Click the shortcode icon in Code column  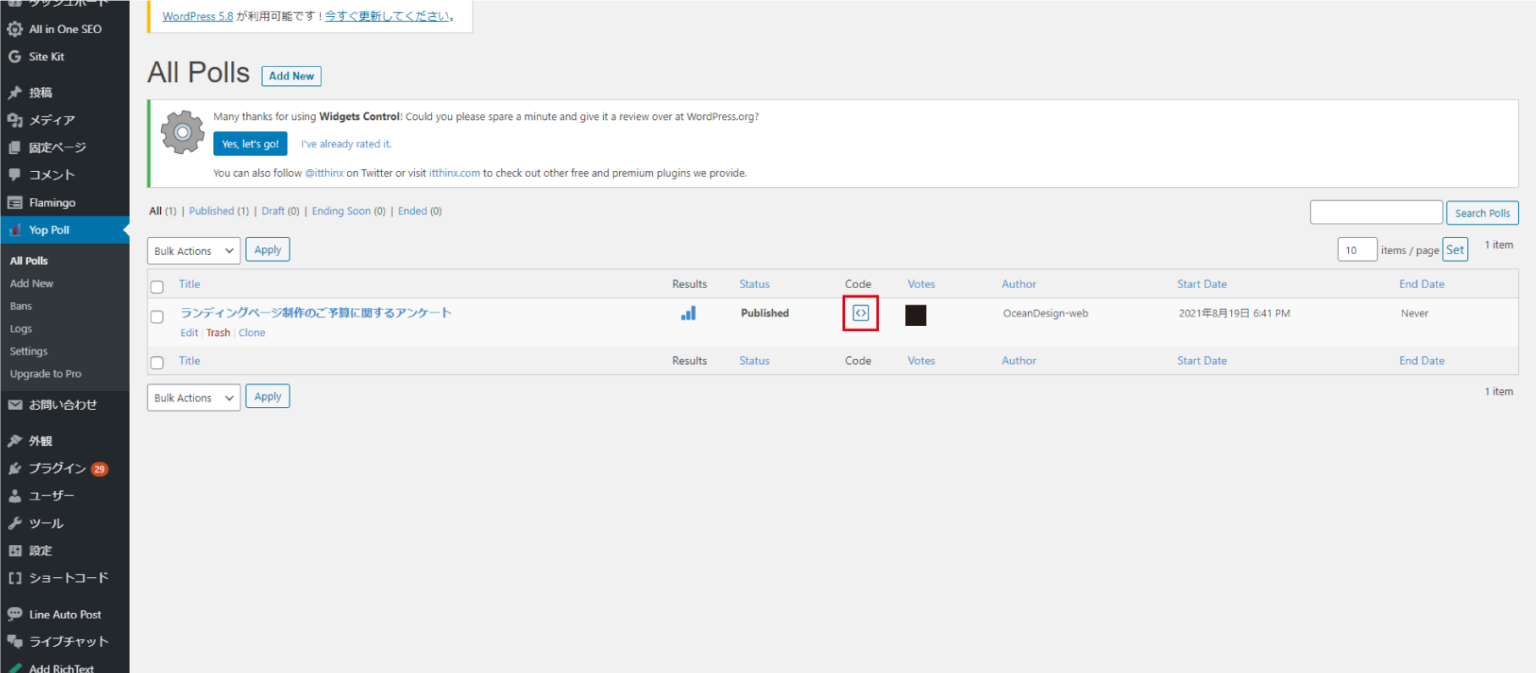tap(860, 313)
